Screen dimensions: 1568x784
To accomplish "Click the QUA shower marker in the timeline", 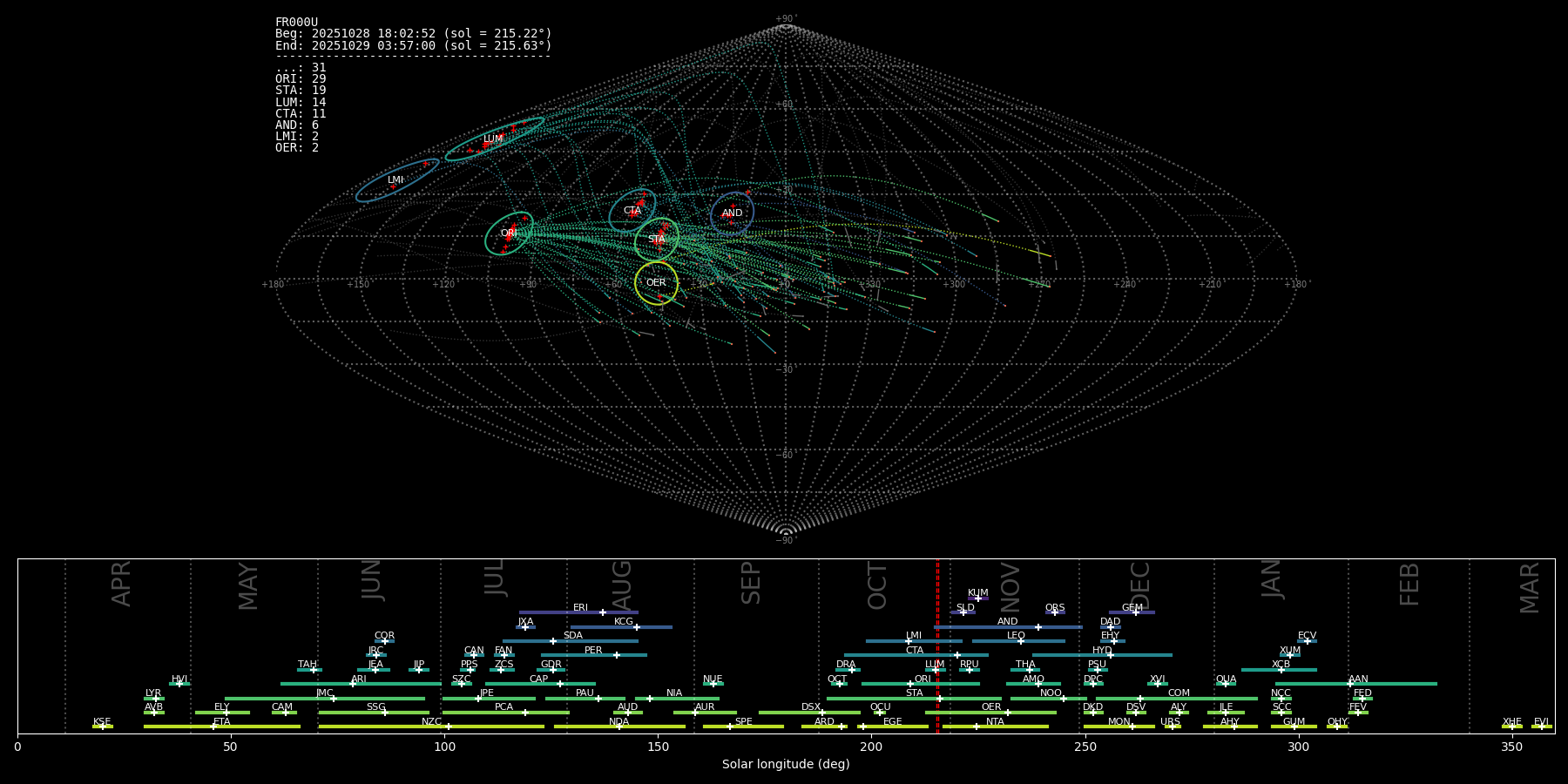I will (1226, 684).
